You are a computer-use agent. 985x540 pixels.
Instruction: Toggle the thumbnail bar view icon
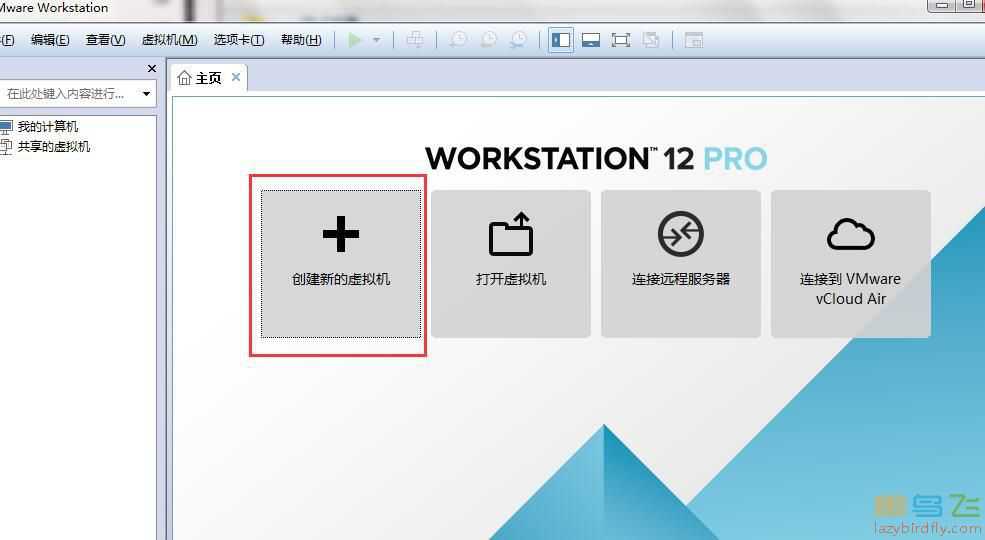590,40
